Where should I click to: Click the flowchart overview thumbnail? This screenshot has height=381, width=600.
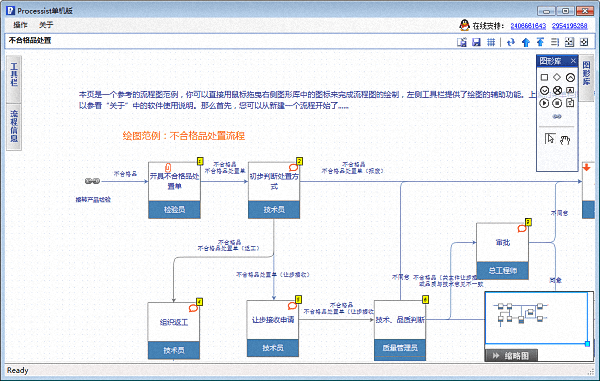pyautogui.click(x=537, y=318)
